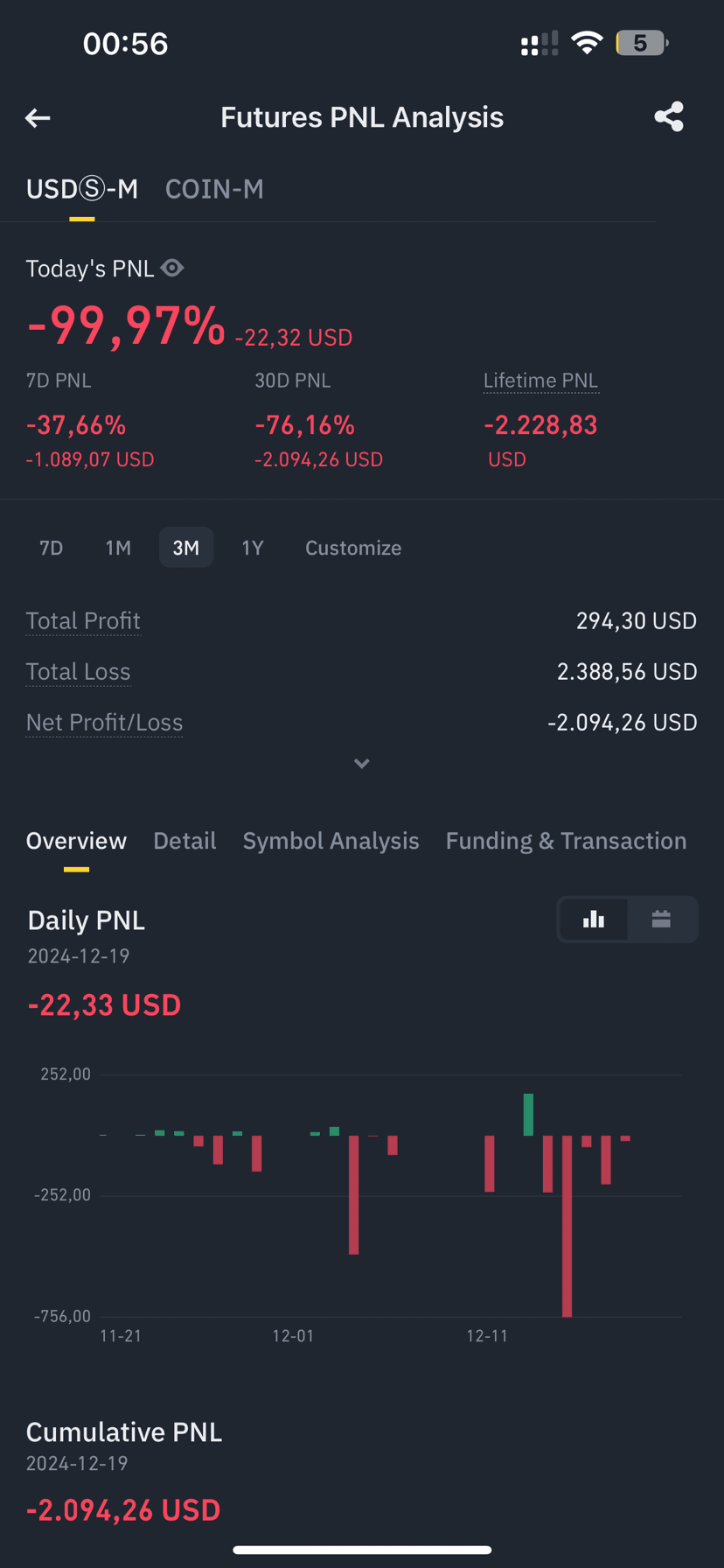Choose the 7D time range

pyautogui.click(x=52, y=548)
